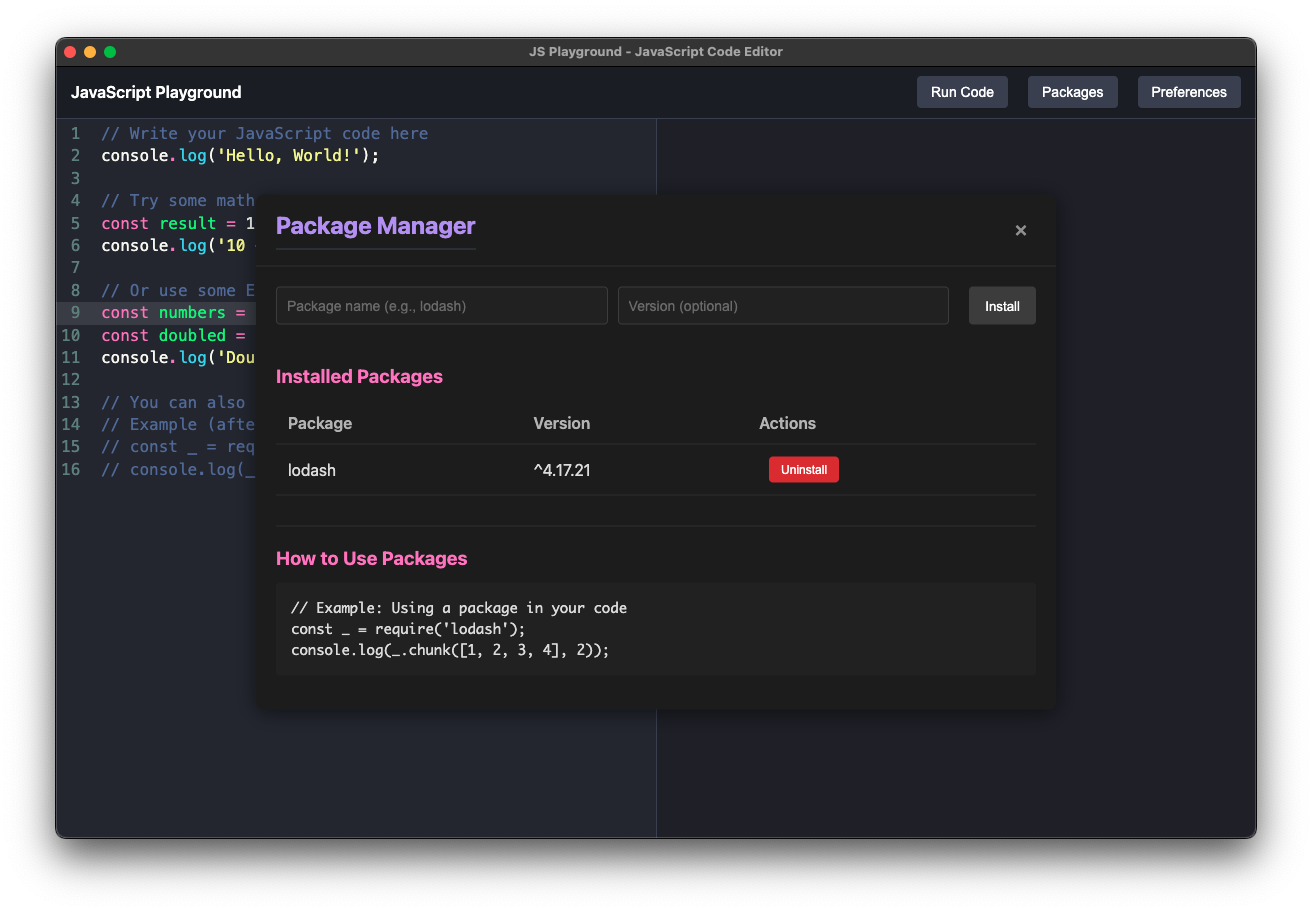
Task: Click the '// Example: Using a package' comment
Action: click(x=459, y=608)
